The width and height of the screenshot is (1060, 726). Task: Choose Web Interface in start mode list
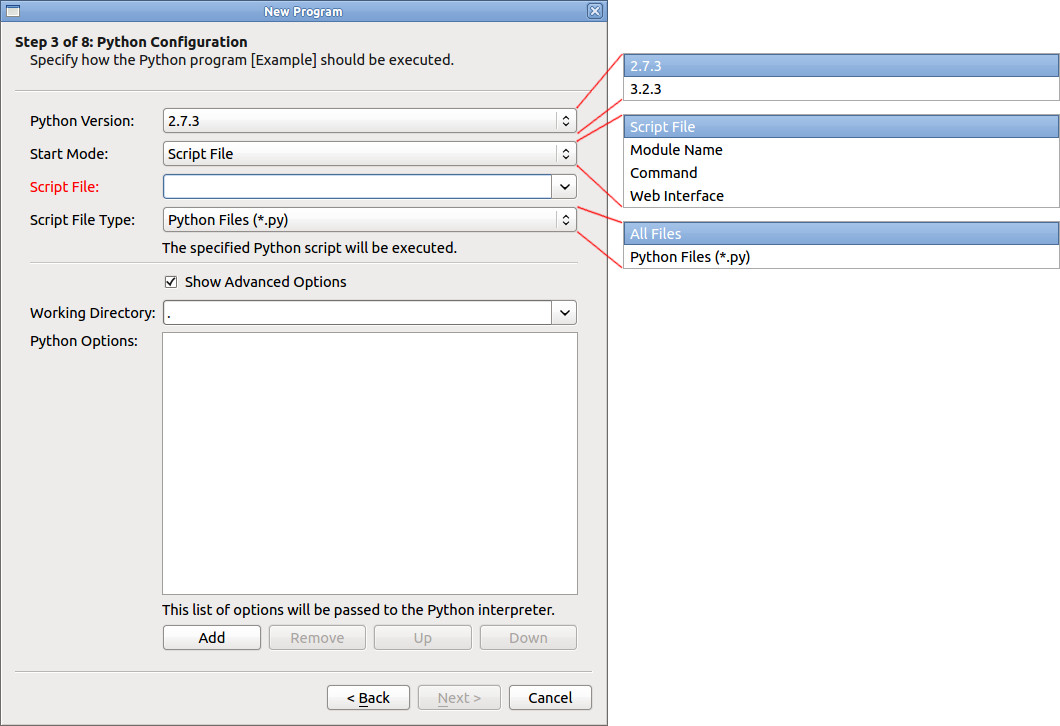(x=841, y=195)
